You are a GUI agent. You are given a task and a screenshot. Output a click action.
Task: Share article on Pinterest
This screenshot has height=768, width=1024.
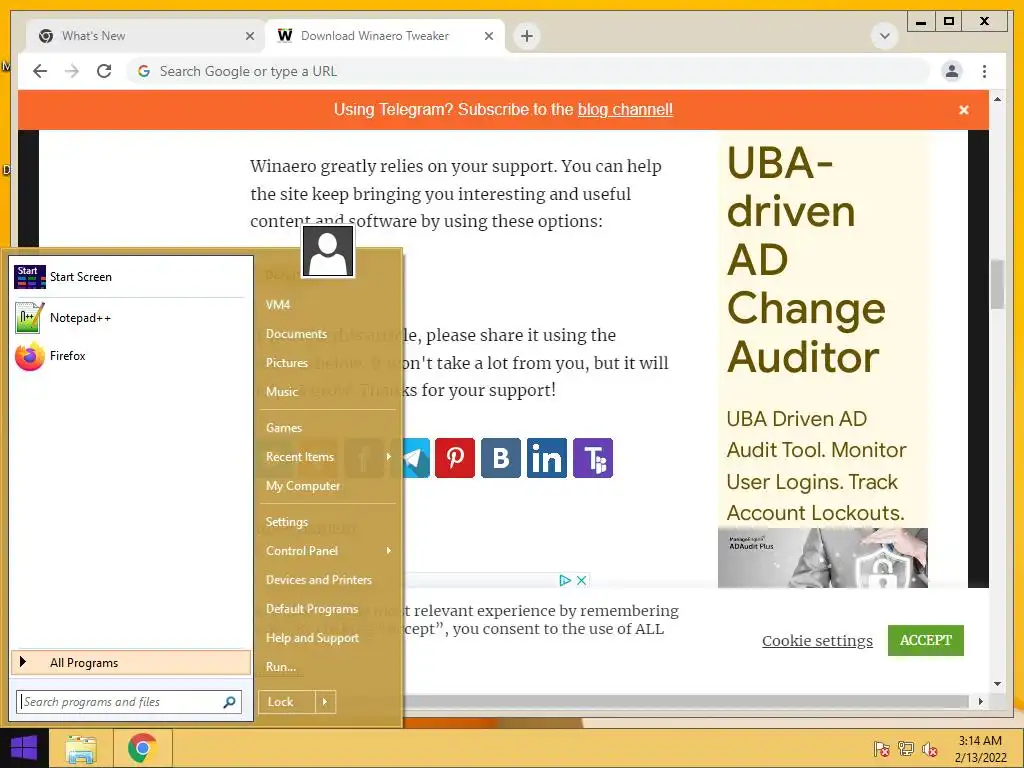(x=455, y=458)
